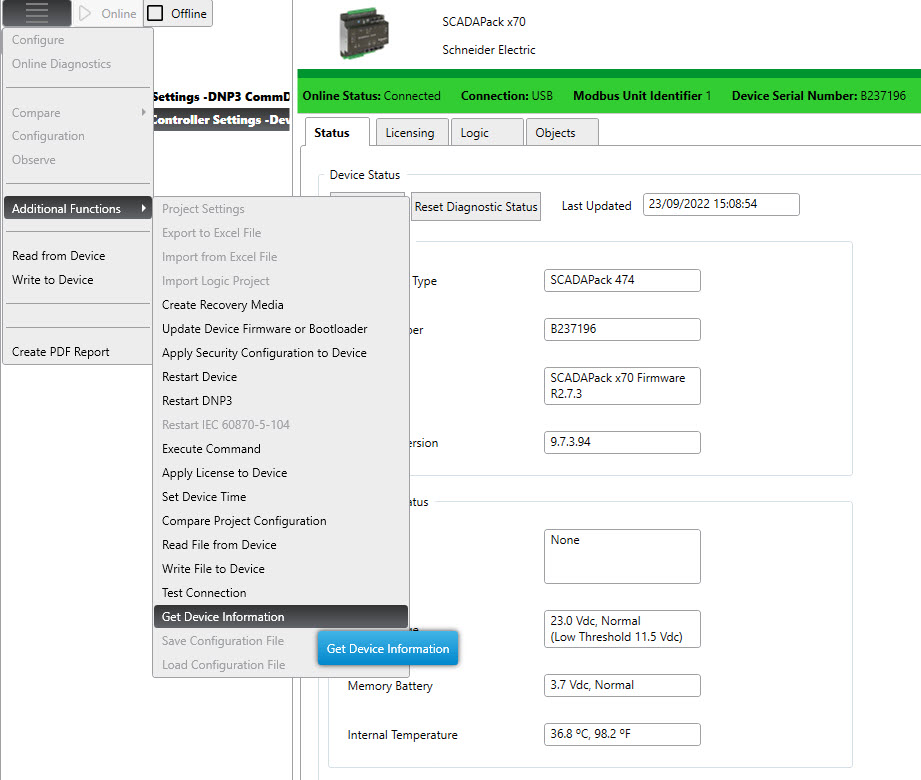Open the Objects tab
Viewport: 921px width, 780px height.
pyautogui.click(x=562, y=133)
